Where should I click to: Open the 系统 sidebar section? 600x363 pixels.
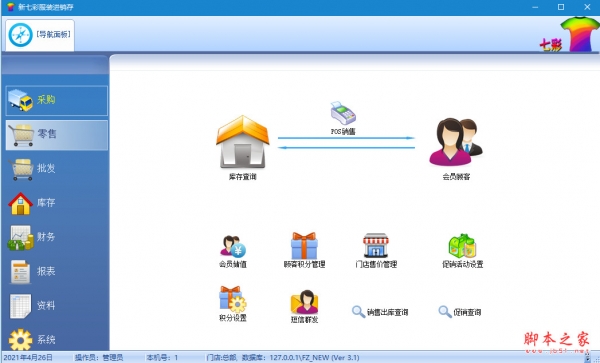click(x=57, y=339)
